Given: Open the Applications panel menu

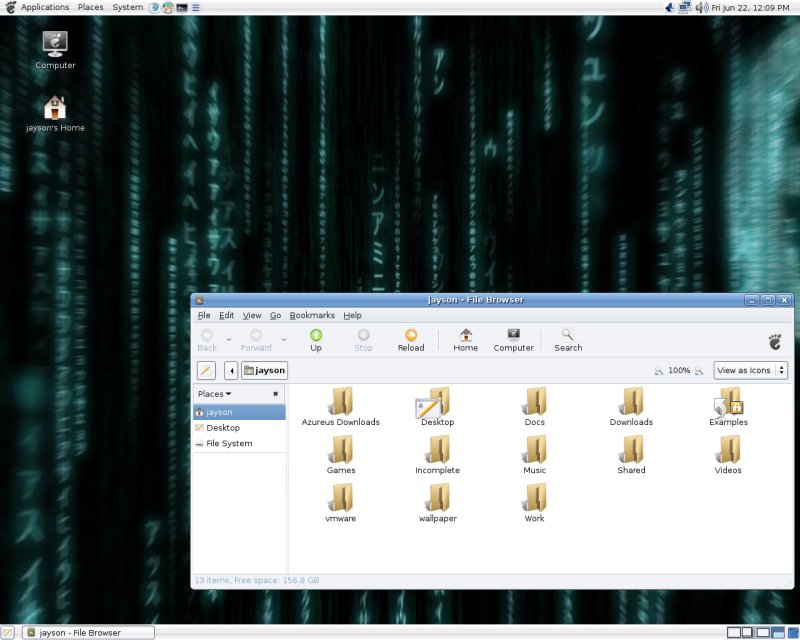Looking at the screenshot, I should click(45, 7).
